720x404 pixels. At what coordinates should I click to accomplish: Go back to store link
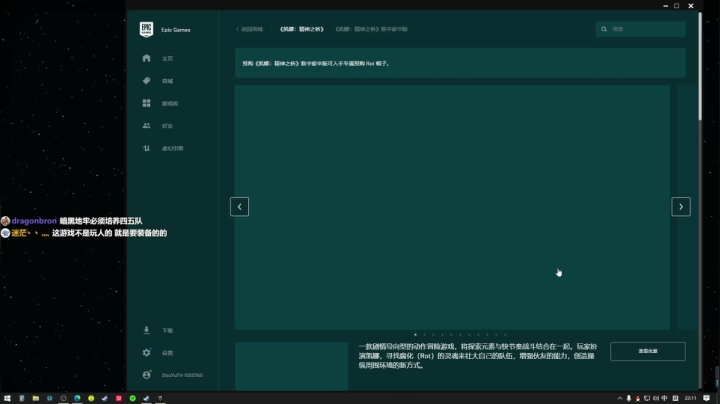[249, 29]
